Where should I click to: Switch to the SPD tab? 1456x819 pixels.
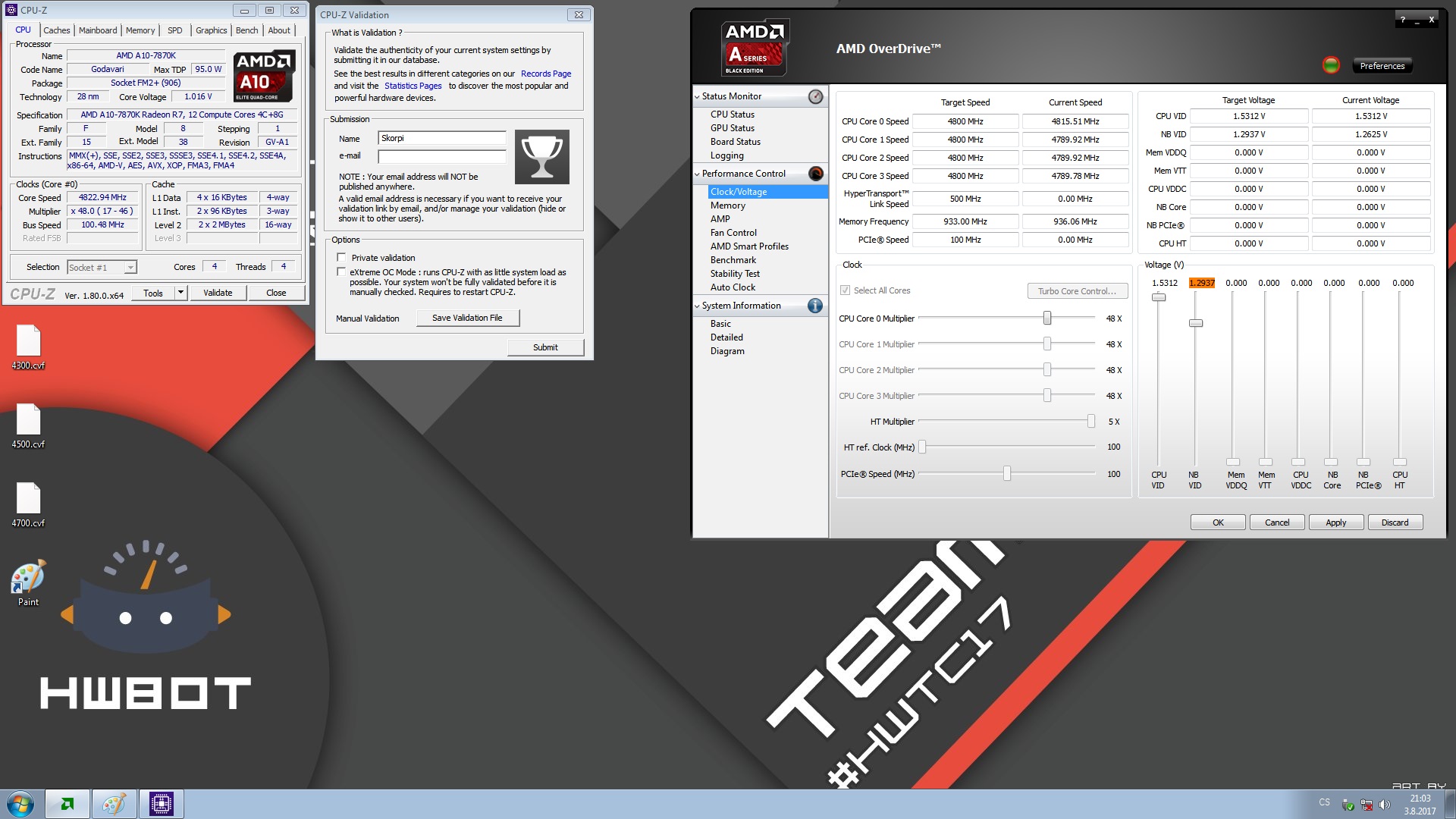point(175,30)
